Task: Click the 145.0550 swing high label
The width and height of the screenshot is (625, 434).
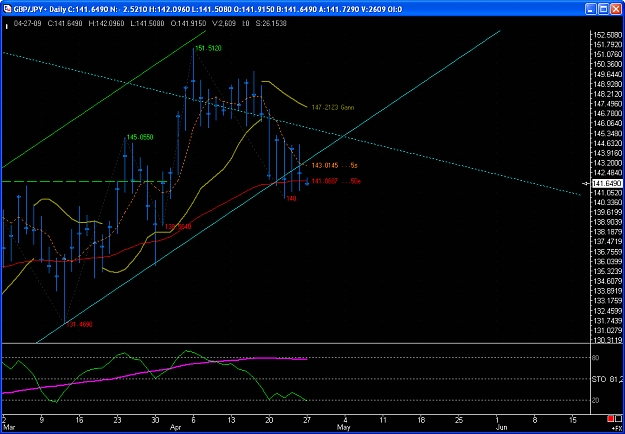Action: (x=140, y=137)
